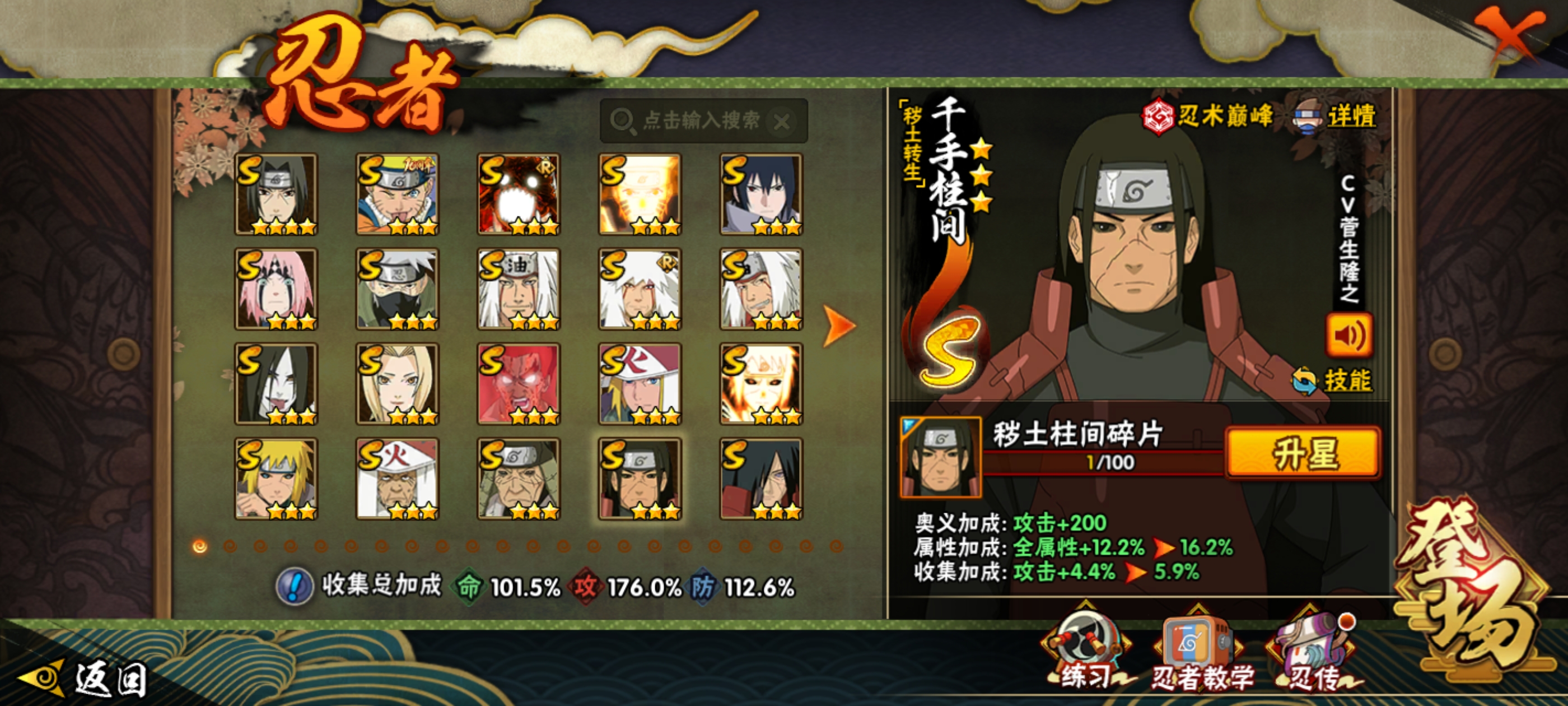Click the blue info icon beside 收集总加成
The width and height of the screenshot is (1568, 706).
295,586
